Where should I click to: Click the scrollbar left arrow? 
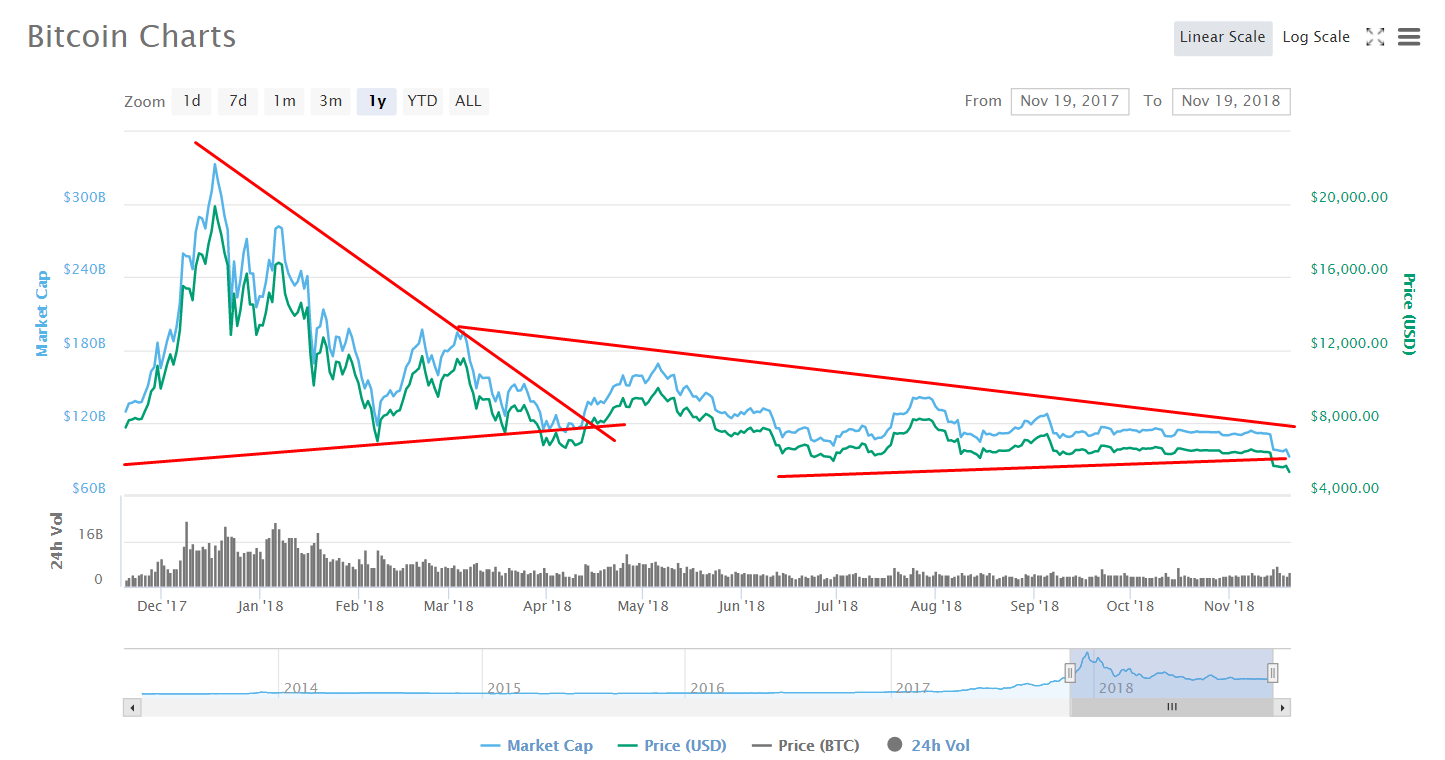click(132, 707)
